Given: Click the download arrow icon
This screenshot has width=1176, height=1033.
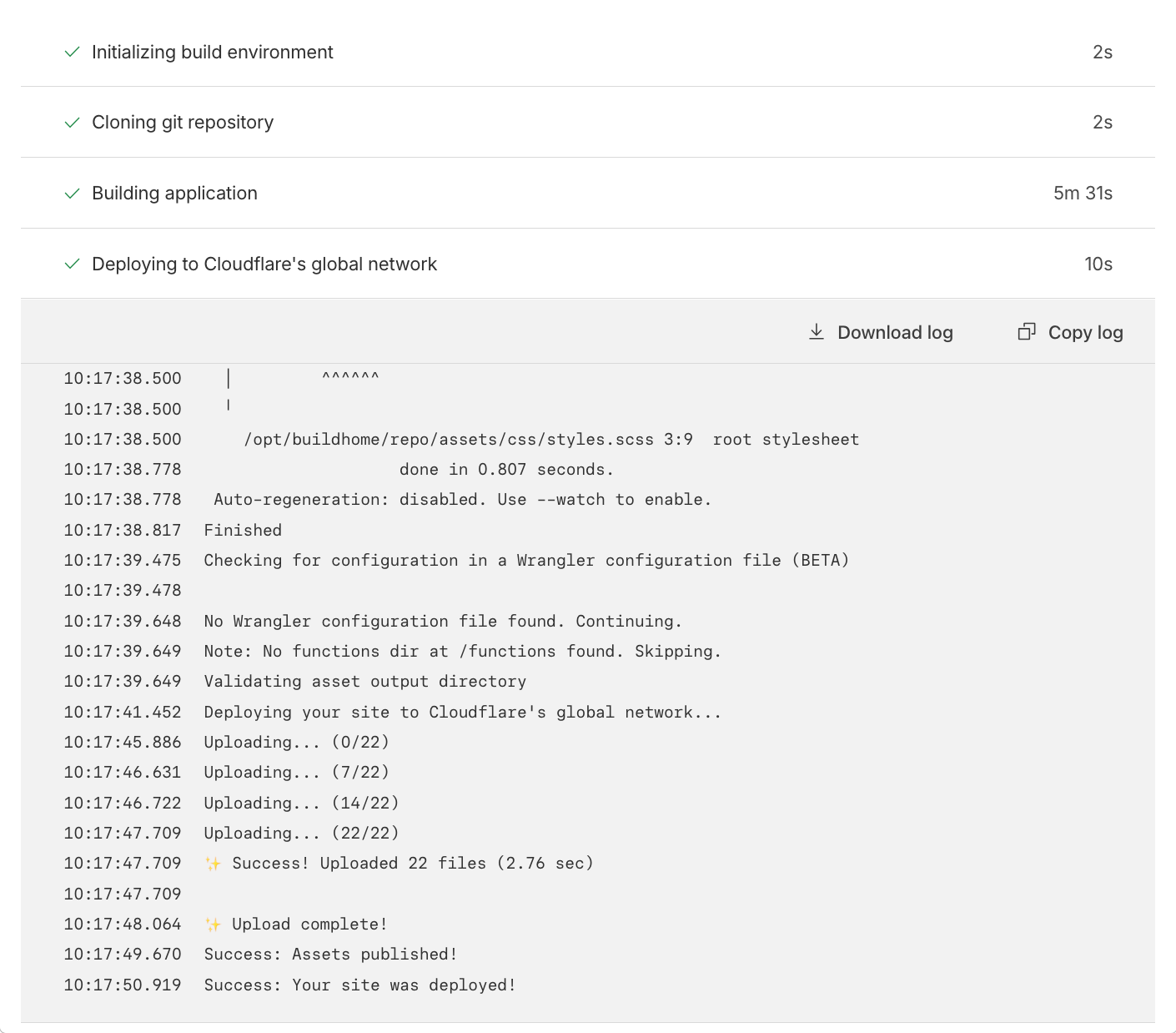Looking at the screenshot, I should (x=817, y=332).
